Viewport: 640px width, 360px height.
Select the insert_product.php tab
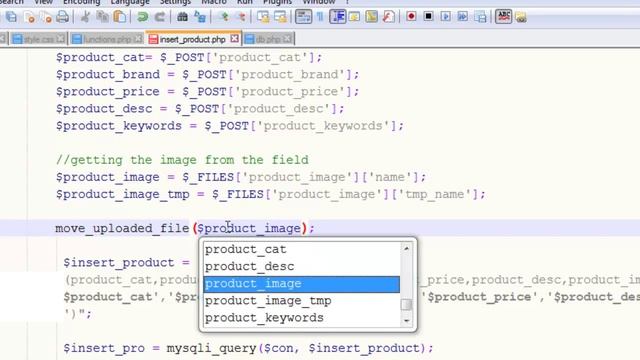pyautogui.click(x=192, y=39)
